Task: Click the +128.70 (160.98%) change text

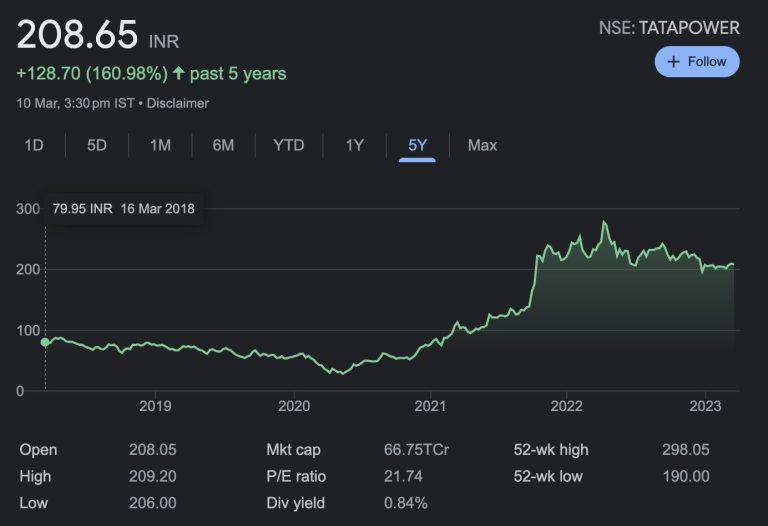Action: (x=92, y=73)
